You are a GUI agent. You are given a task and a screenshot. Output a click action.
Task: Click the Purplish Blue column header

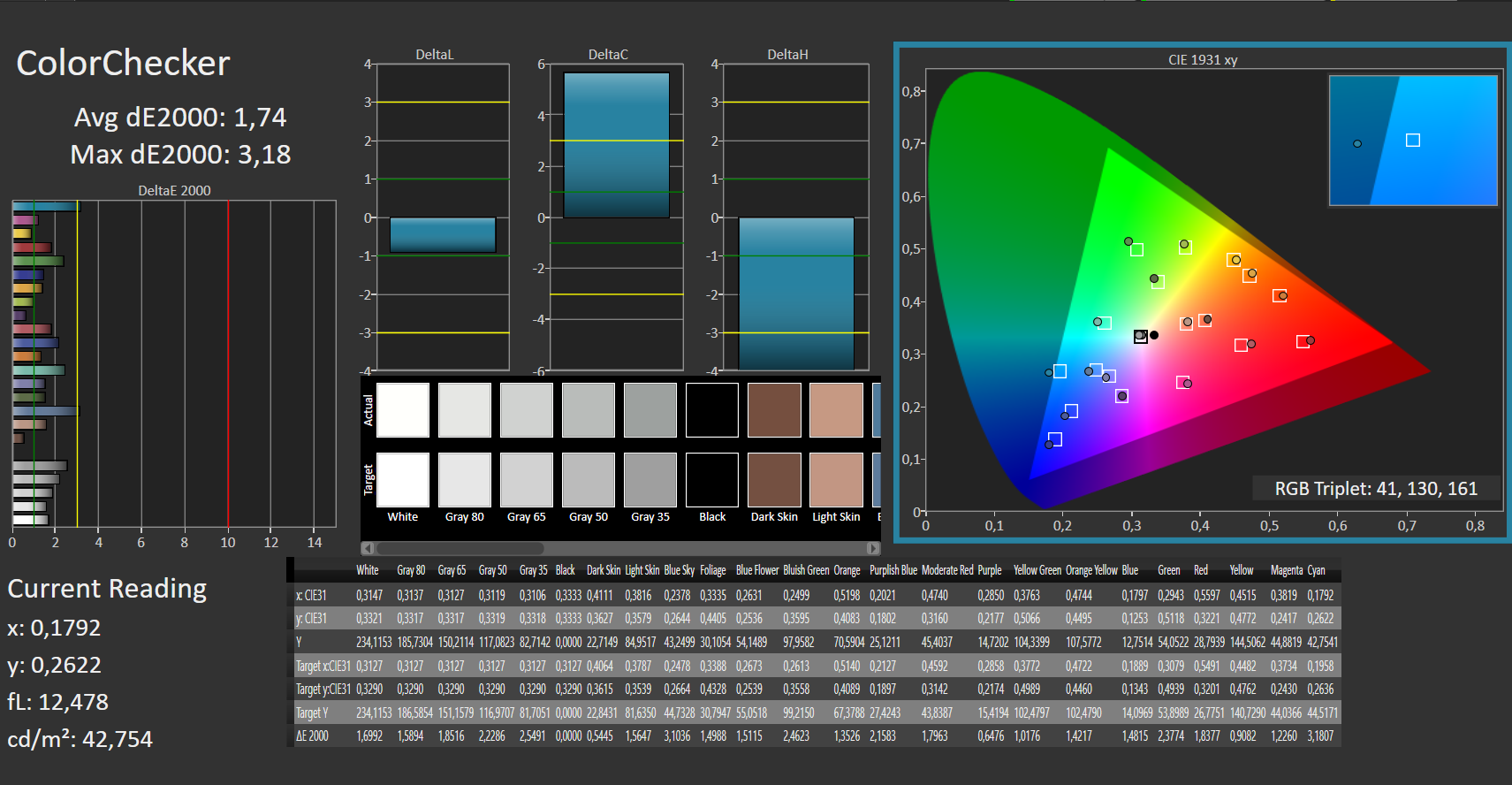click(x=893, y=570)
